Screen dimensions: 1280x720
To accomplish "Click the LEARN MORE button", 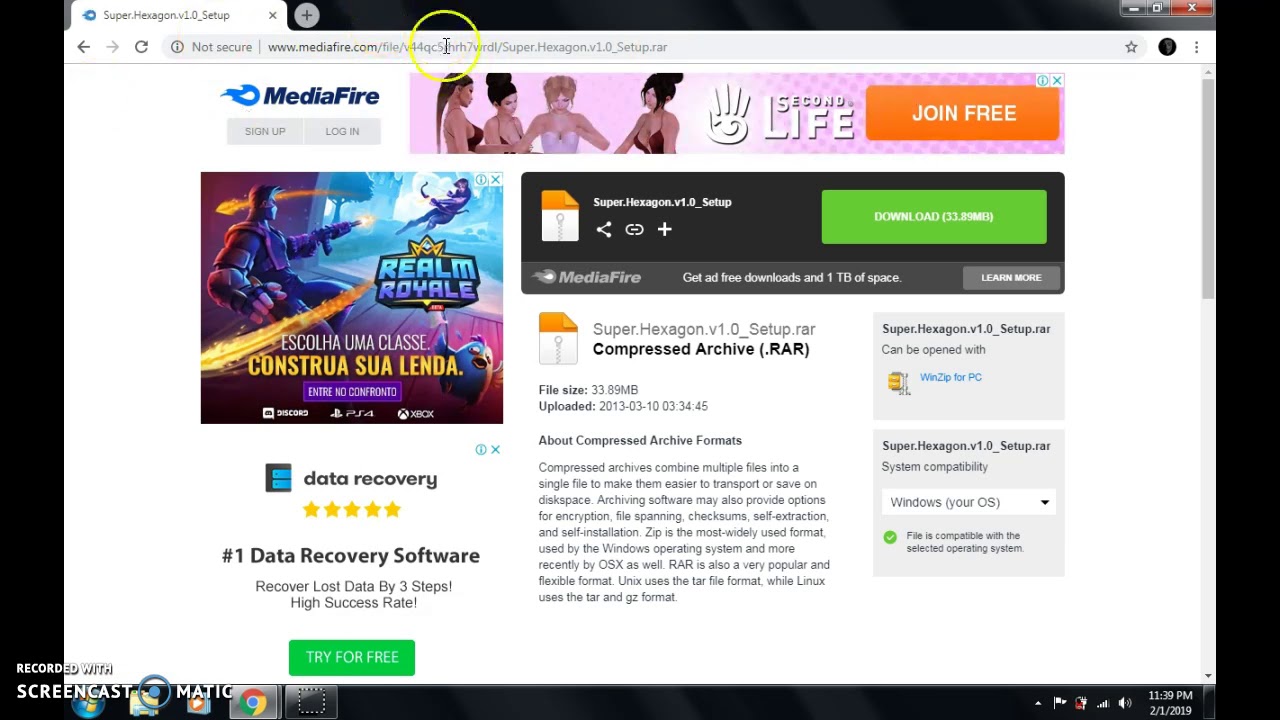I will [1011, 277].
